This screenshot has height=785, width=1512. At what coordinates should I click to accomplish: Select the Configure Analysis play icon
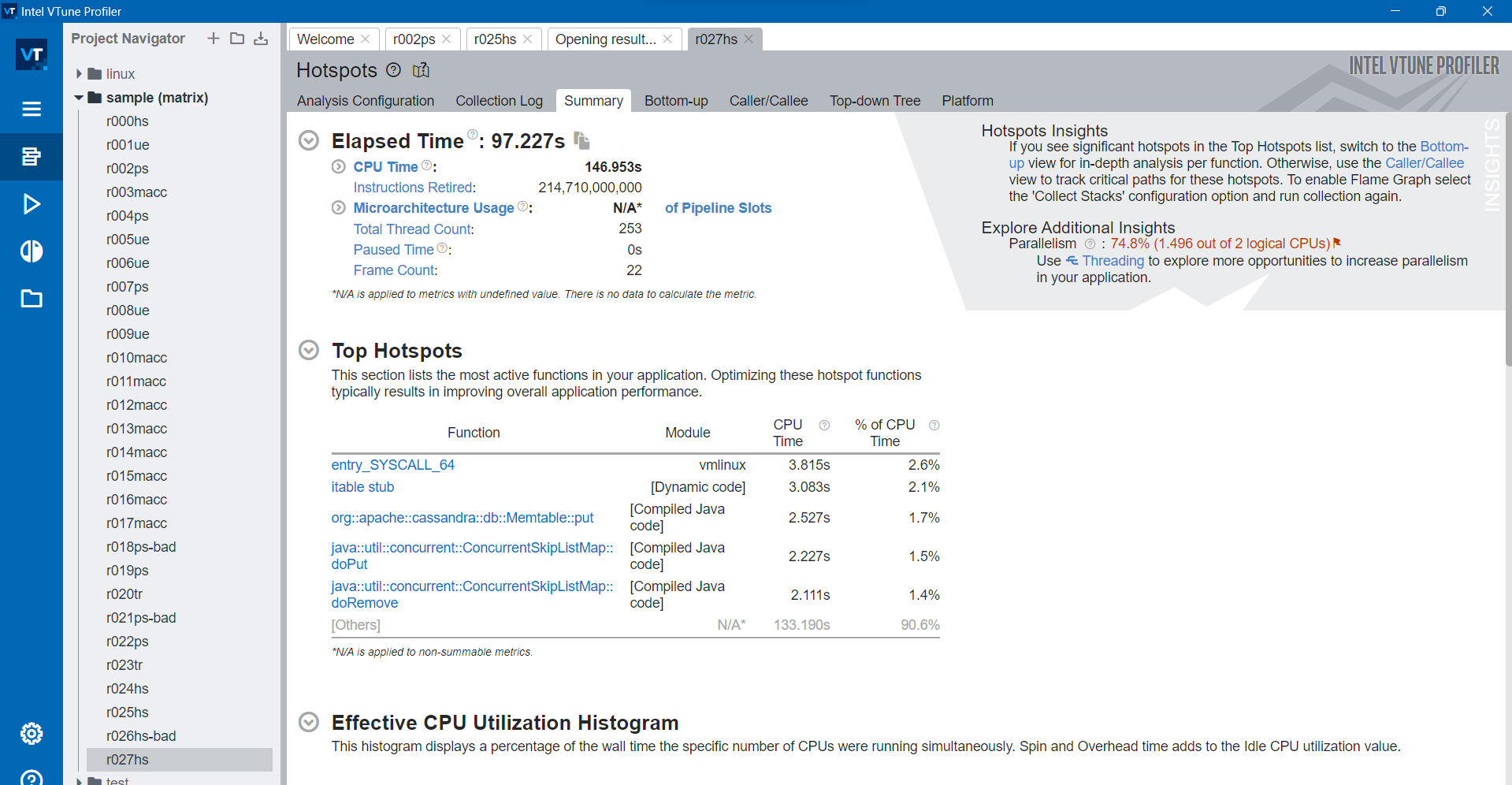[x=32, y=204]
